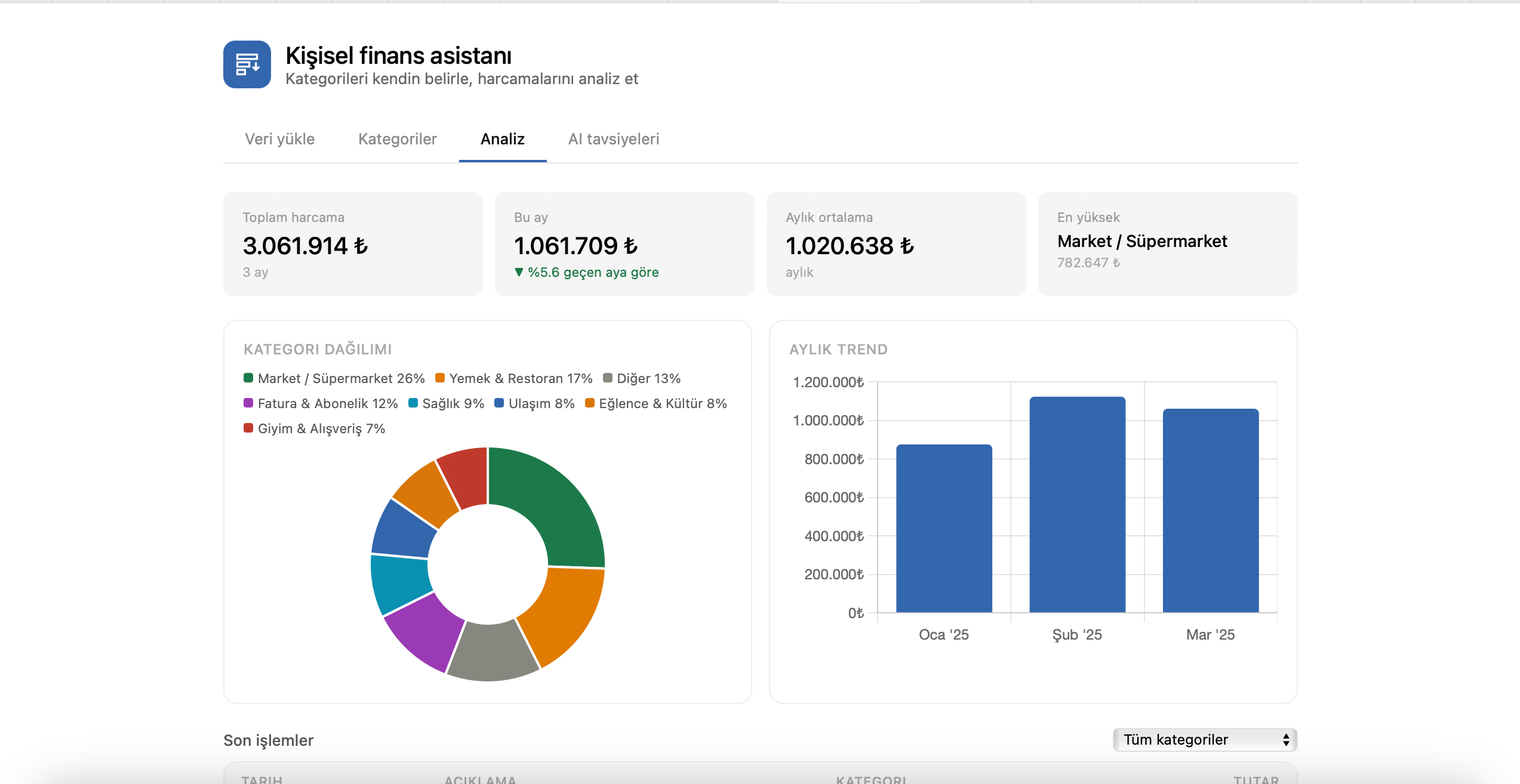Click the green Market / Süpermarket legend swatch

[248, 378]
